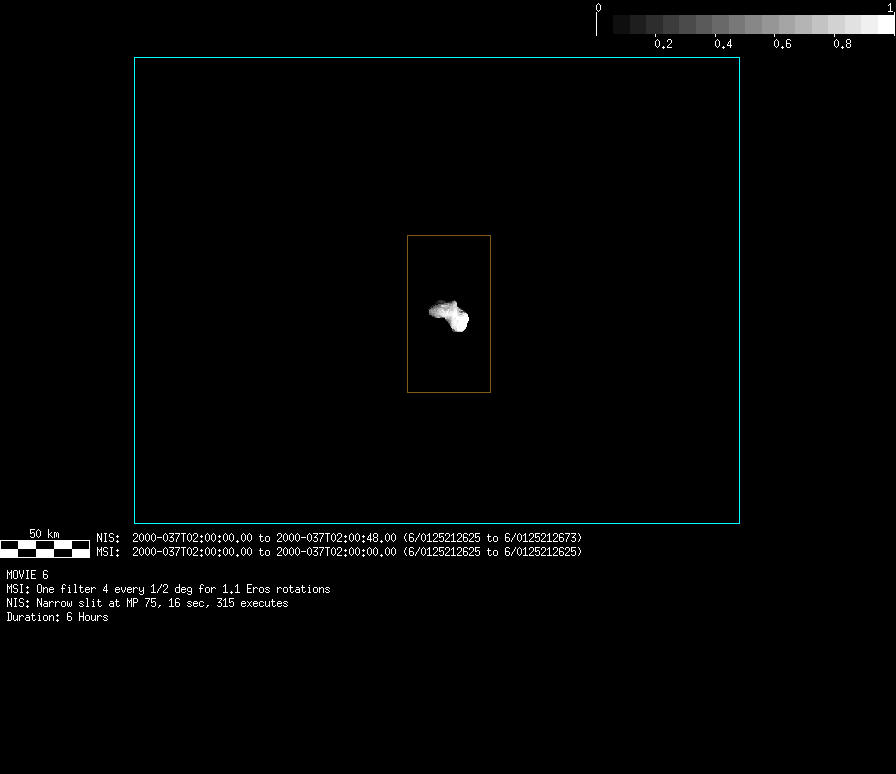
Task: Click the "50 km" scale label
Action: click(x=44, y=534)
